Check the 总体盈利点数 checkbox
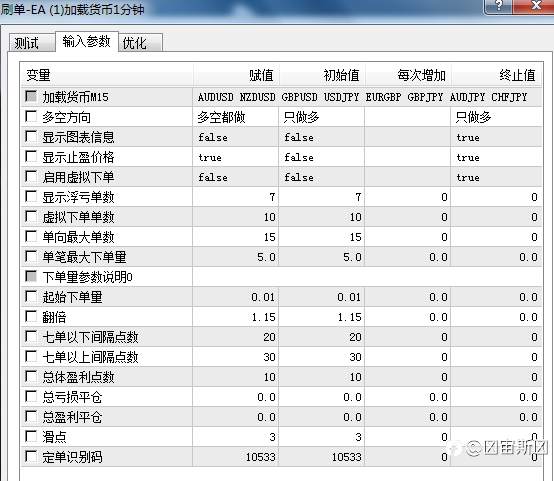The height and width of the screenshot is (481, 554). [x=31, y=377]
